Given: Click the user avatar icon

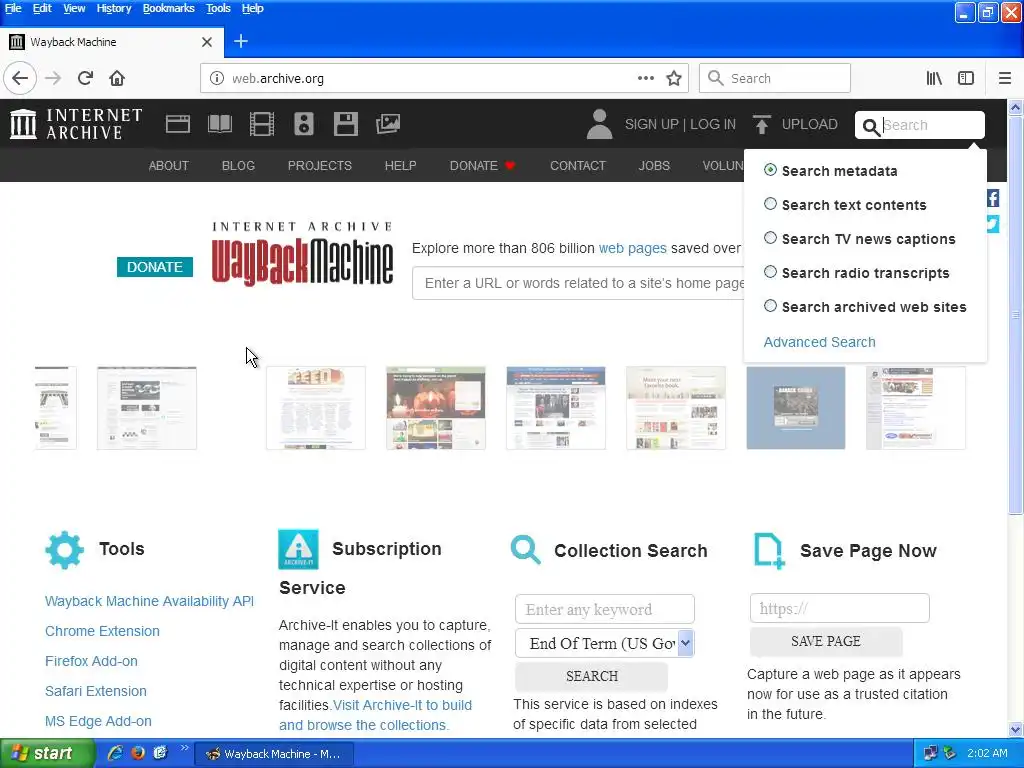Looking at the screenshot, I should (x=599, y=124).
